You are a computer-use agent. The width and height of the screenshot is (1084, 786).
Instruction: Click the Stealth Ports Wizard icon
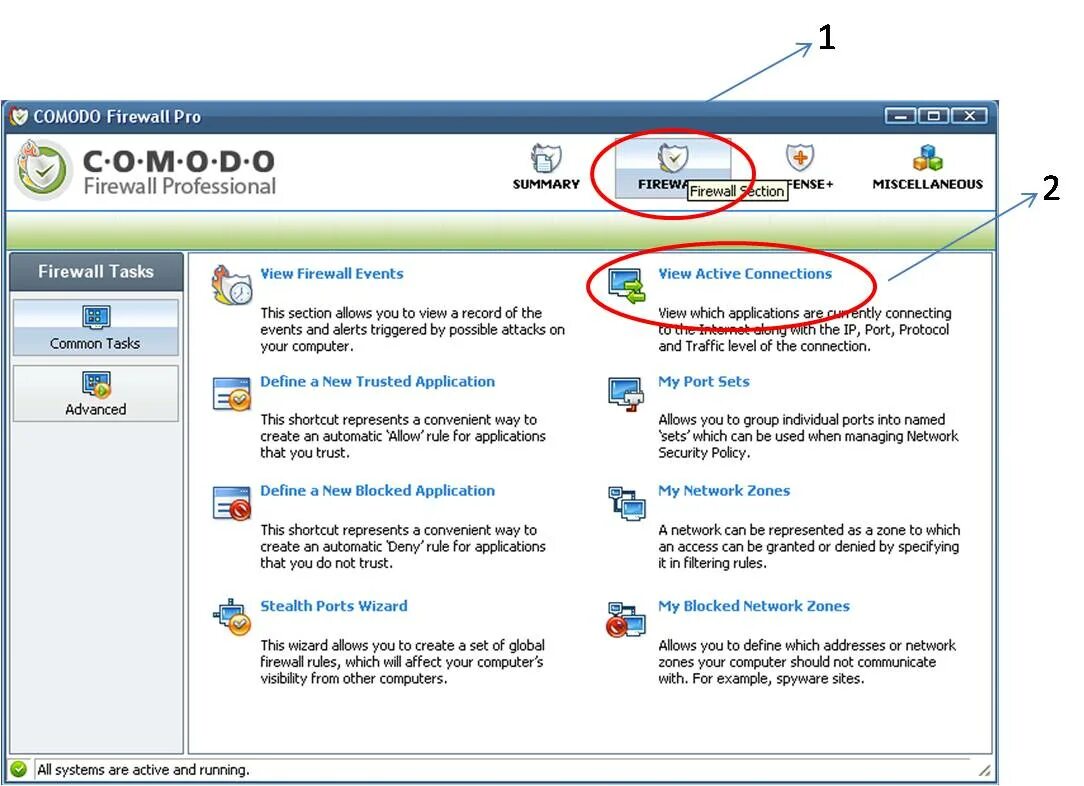232,617
